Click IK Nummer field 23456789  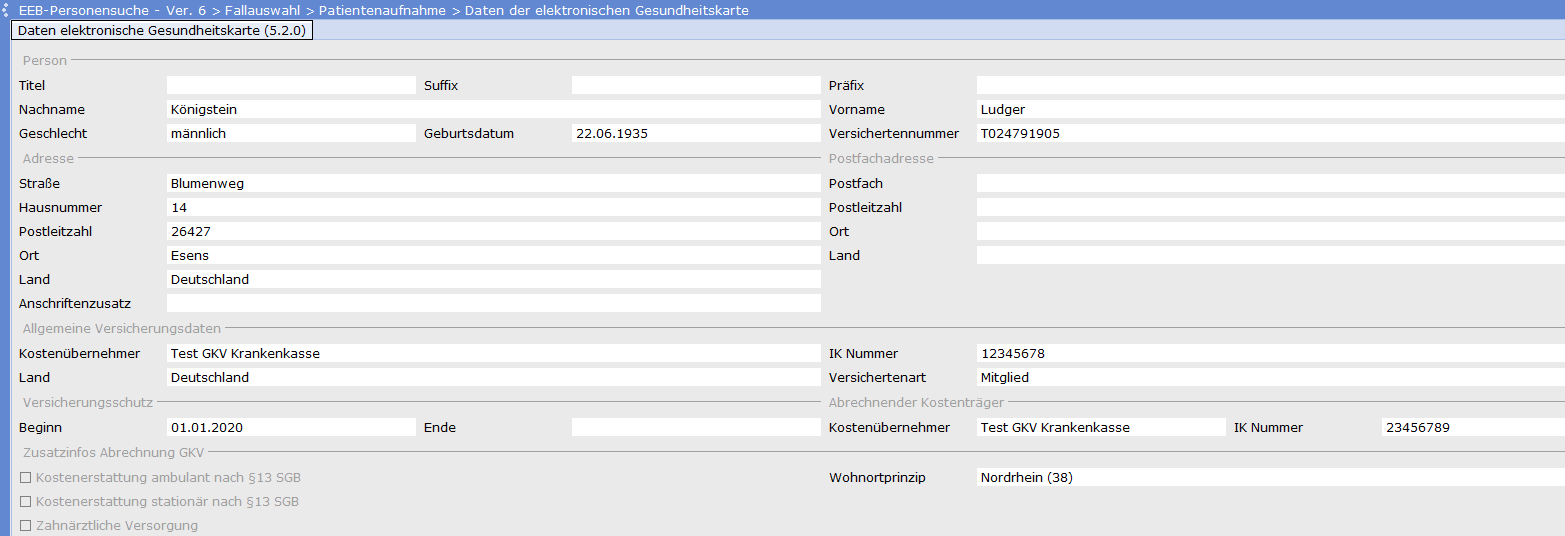[1473, 428]
